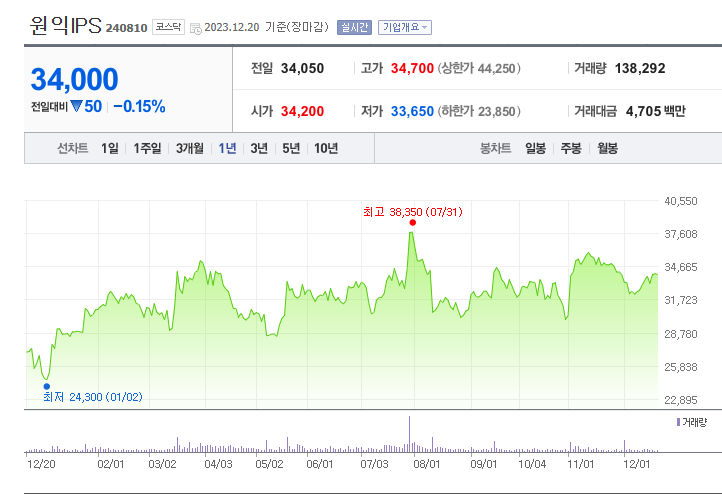
Task: Click the blue 최저 24,300 marker dot
Action: tap(47, 386)
